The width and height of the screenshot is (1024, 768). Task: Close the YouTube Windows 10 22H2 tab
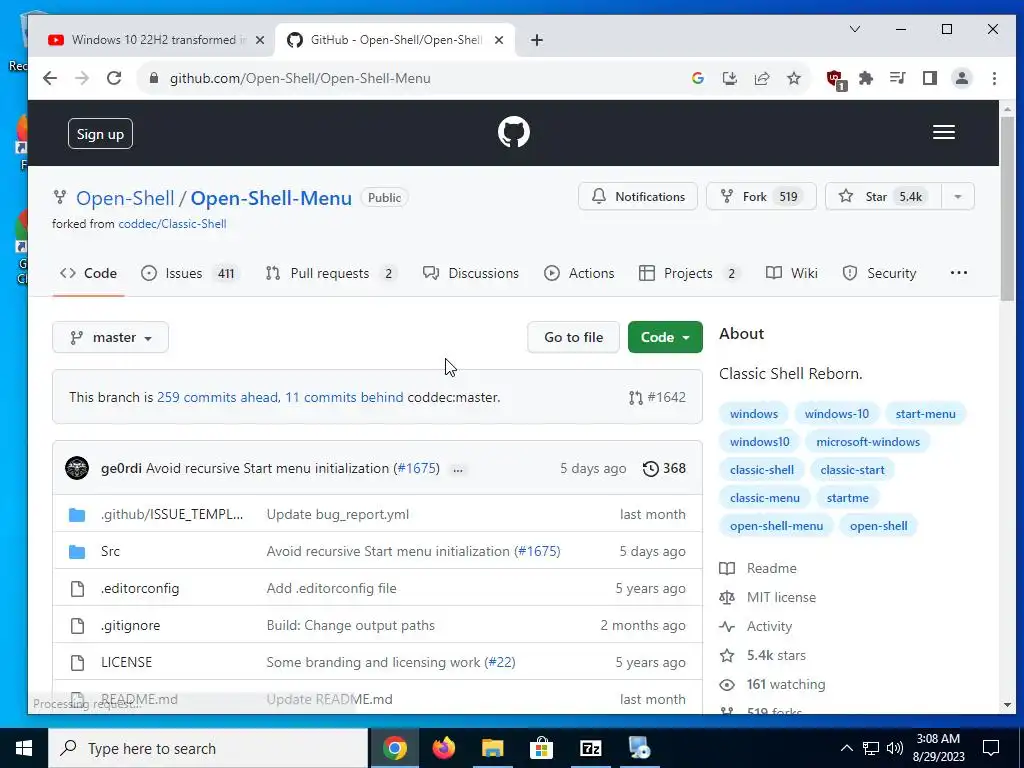tap(260, 40)
